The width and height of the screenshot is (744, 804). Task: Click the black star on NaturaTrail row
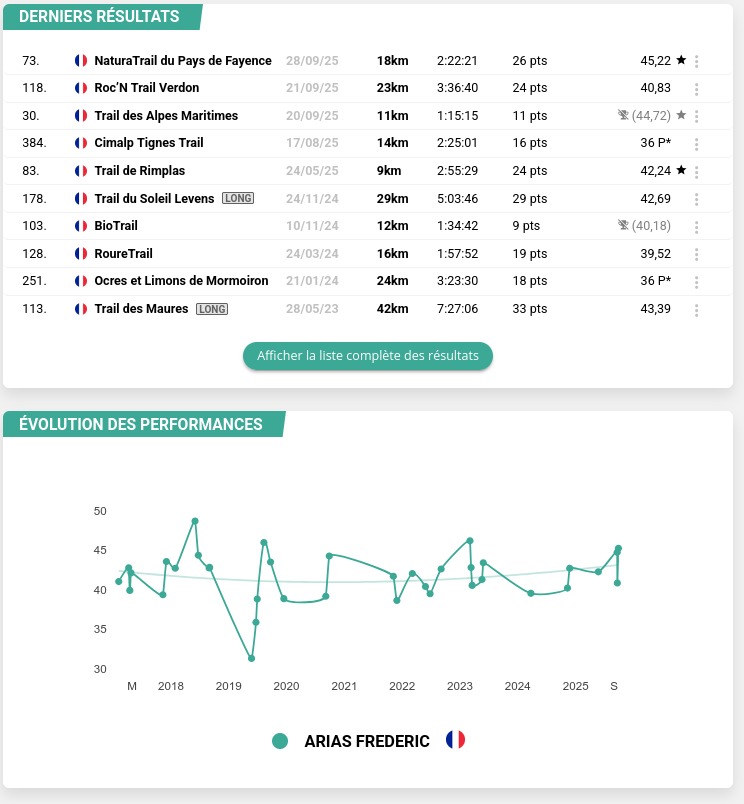click(681, 60)
